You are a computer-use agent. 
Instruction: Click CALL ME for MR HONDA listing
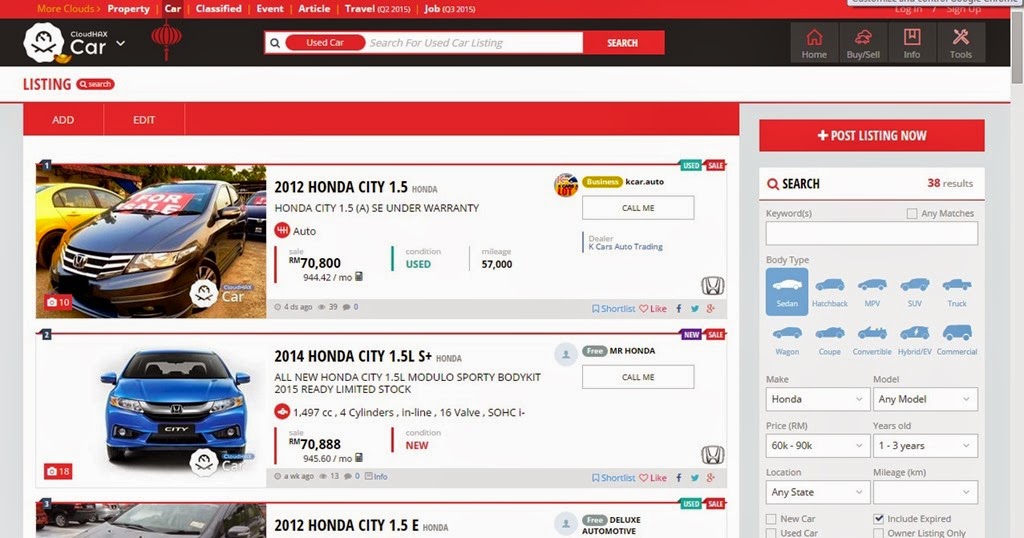pos(638,377)
